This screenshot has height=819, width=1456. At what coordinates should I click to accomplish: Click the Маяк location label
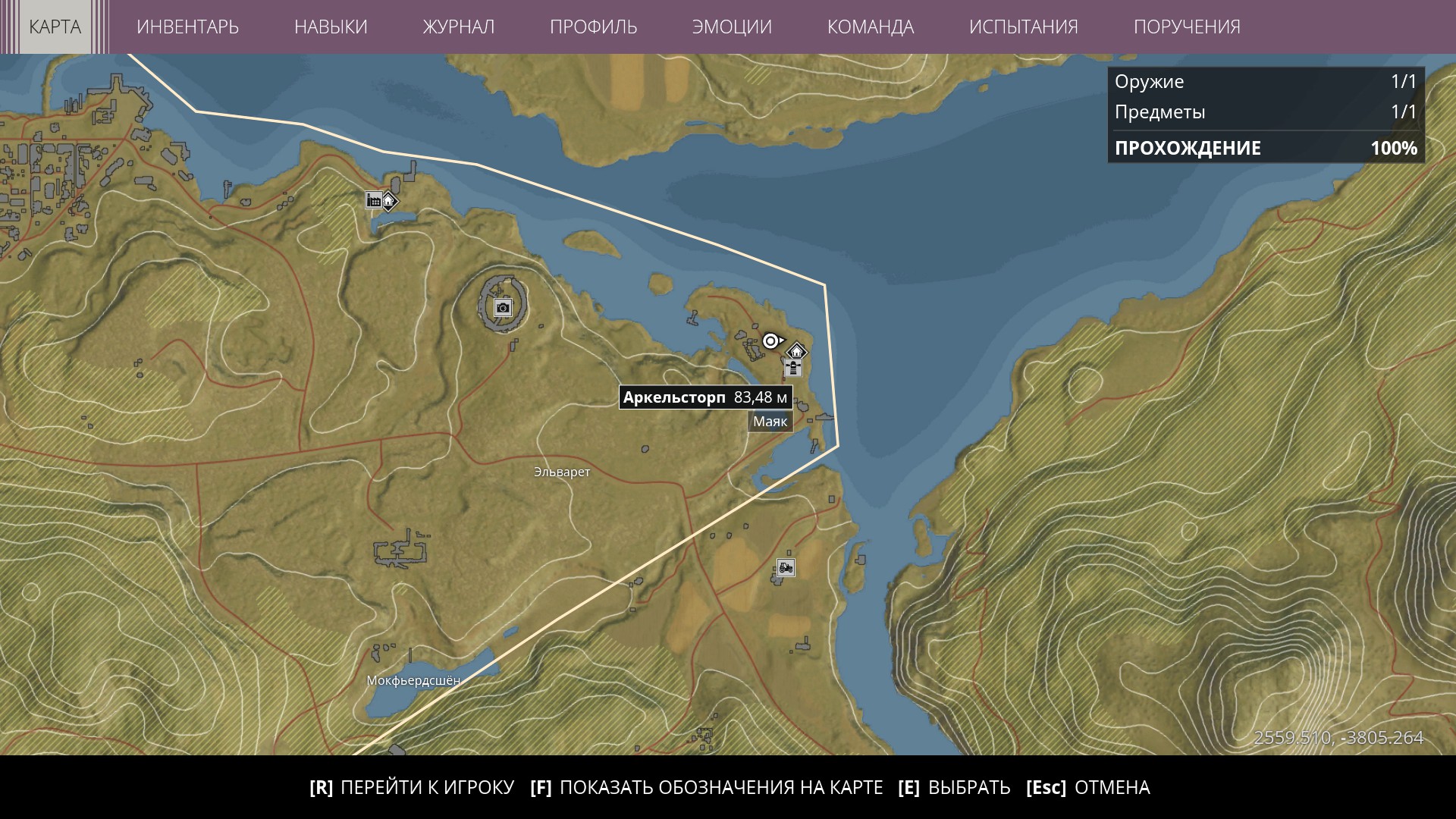coord(770,422)
